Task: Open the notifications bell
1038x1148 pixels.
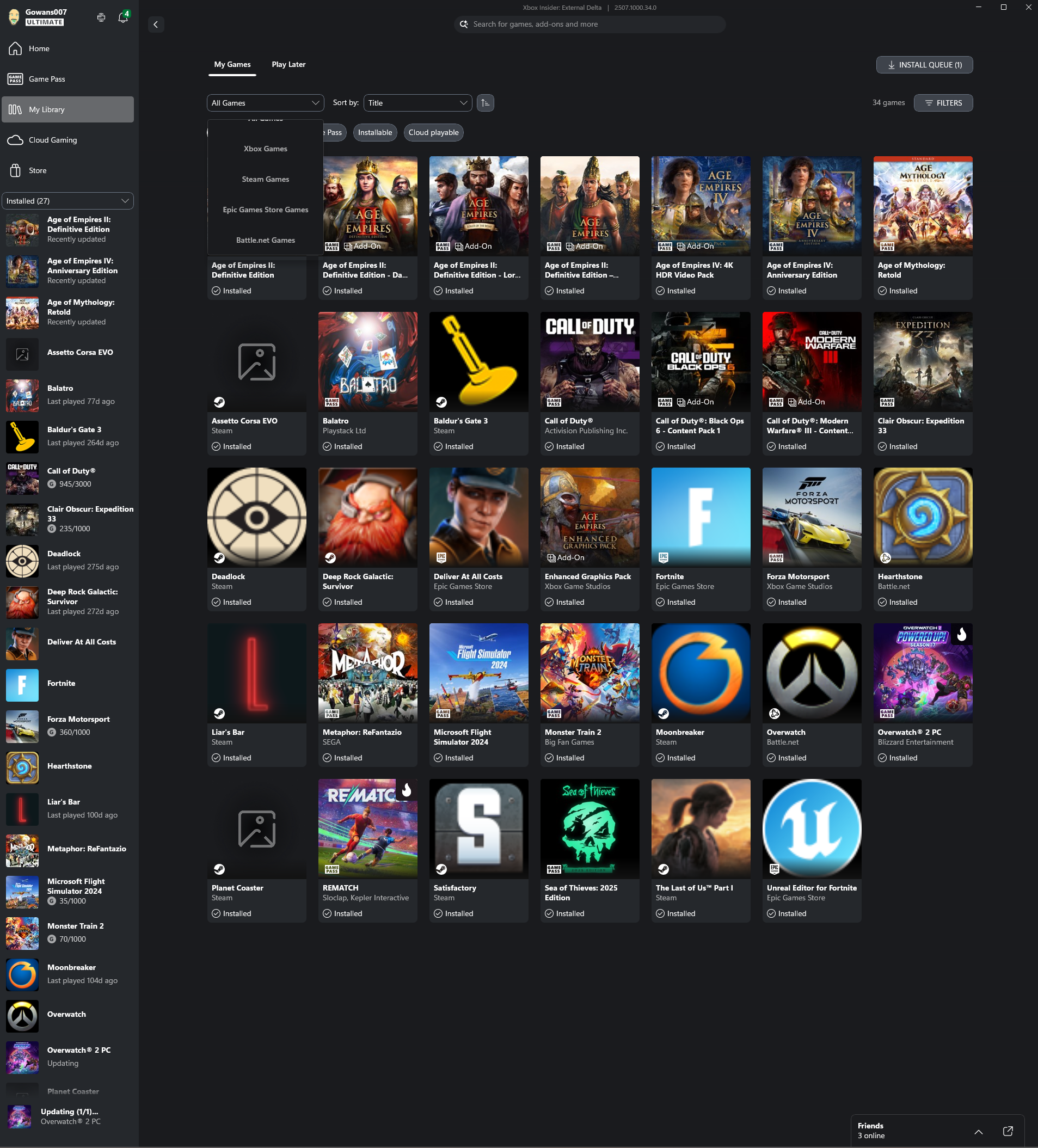Action: click(123, 17)
